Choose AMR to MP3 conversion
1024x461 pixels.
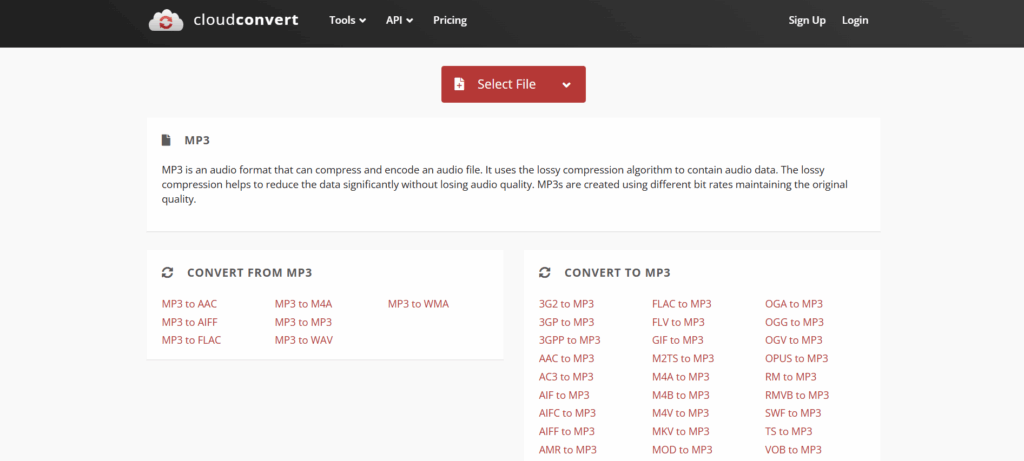pos(568,450)
